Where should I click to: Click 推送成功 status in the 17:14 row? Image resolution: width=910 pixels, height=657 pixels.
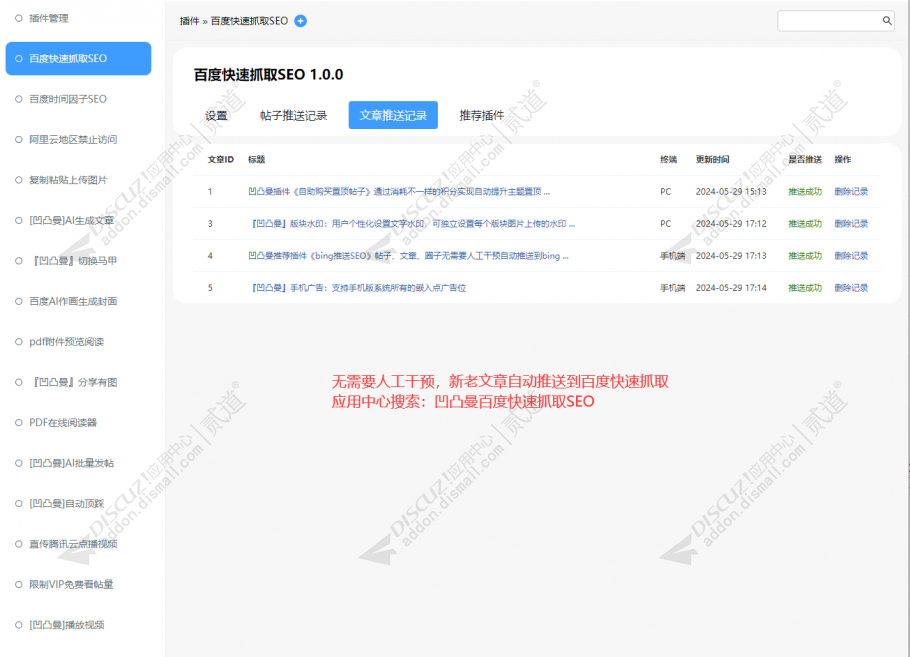pos(805,288)
